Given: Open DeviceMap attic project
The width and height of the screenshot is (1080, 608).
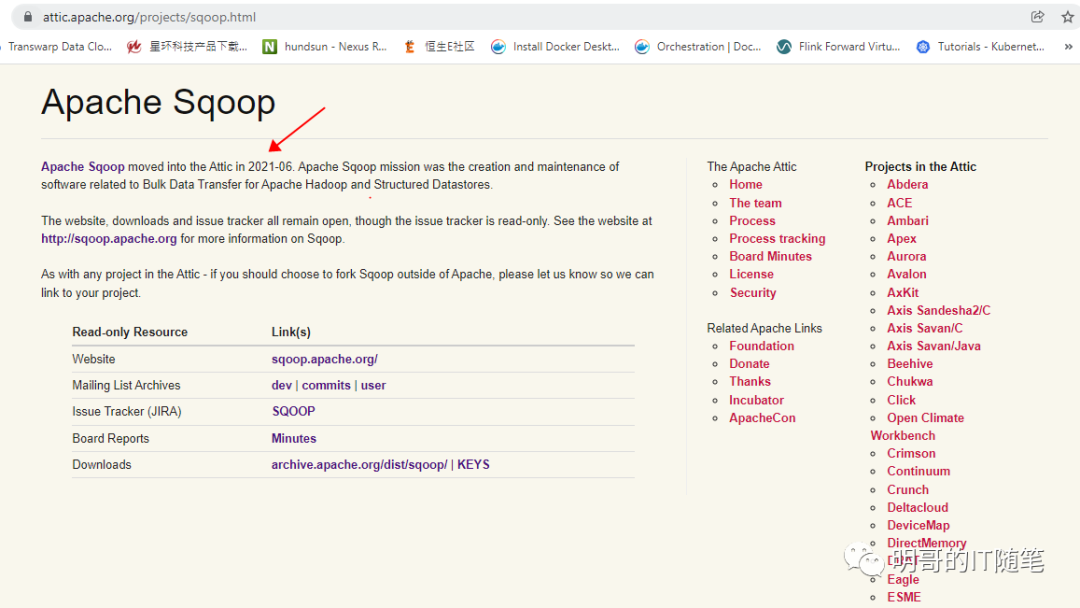Looking at the screenshot, I should click(x=918, y=525).
